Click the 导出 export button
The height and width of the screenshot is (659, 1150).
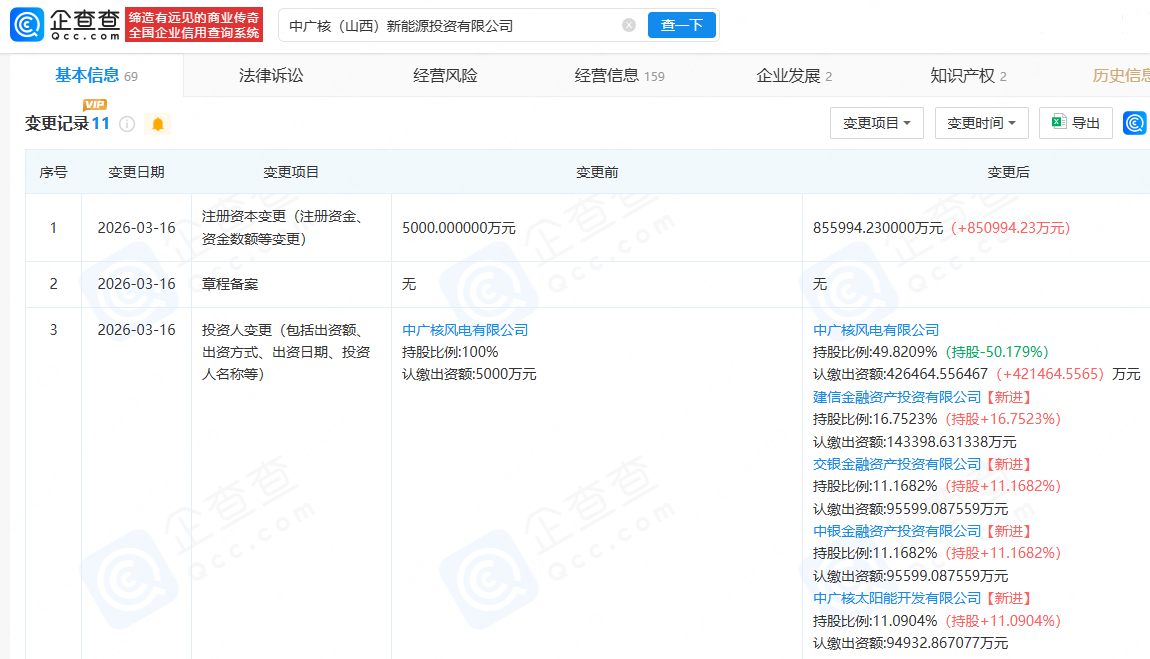pyautogui.click(x=1076, y=122)
